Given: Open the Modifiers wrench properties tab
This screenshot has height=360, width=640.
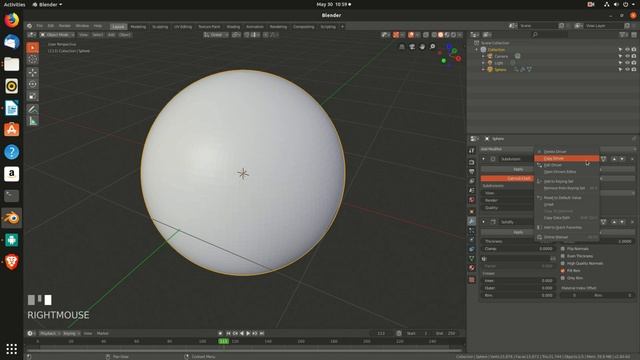Looking at the screenshot, I should tap(471, 221).
